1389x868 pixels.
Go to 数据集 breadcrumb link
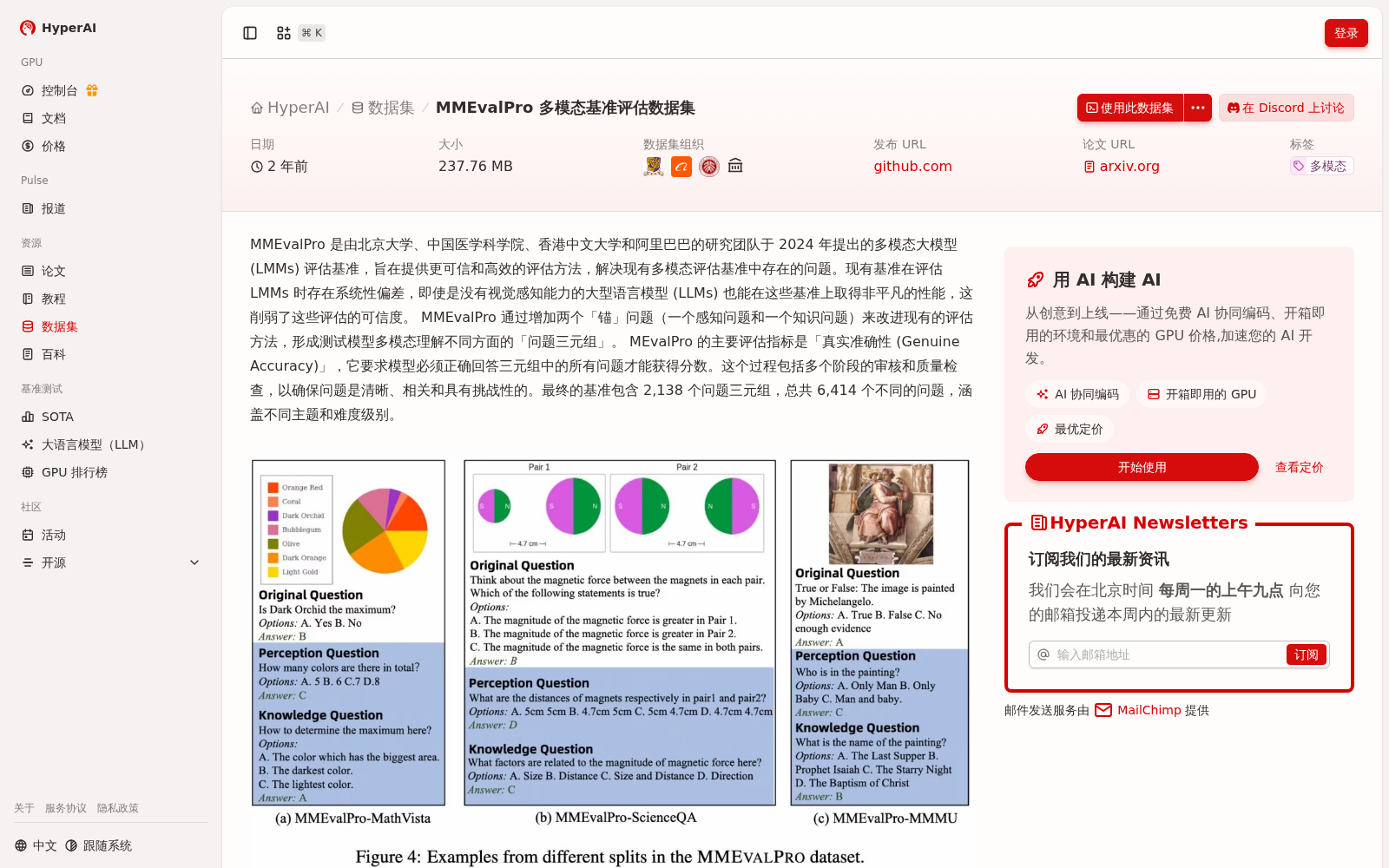pos(383,108)
